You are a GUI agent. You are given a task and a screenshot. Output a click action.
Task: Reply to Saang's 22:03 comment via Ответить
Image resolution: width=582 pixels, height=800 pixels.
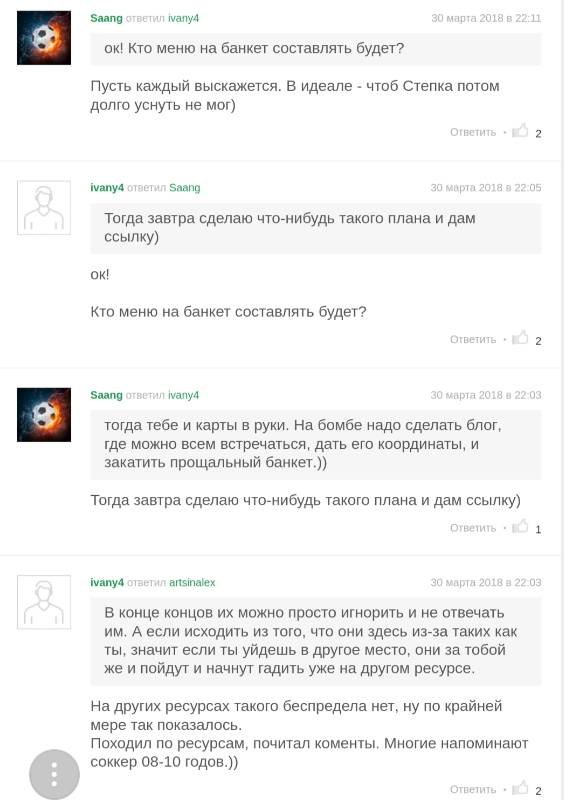tap(473, 528)
